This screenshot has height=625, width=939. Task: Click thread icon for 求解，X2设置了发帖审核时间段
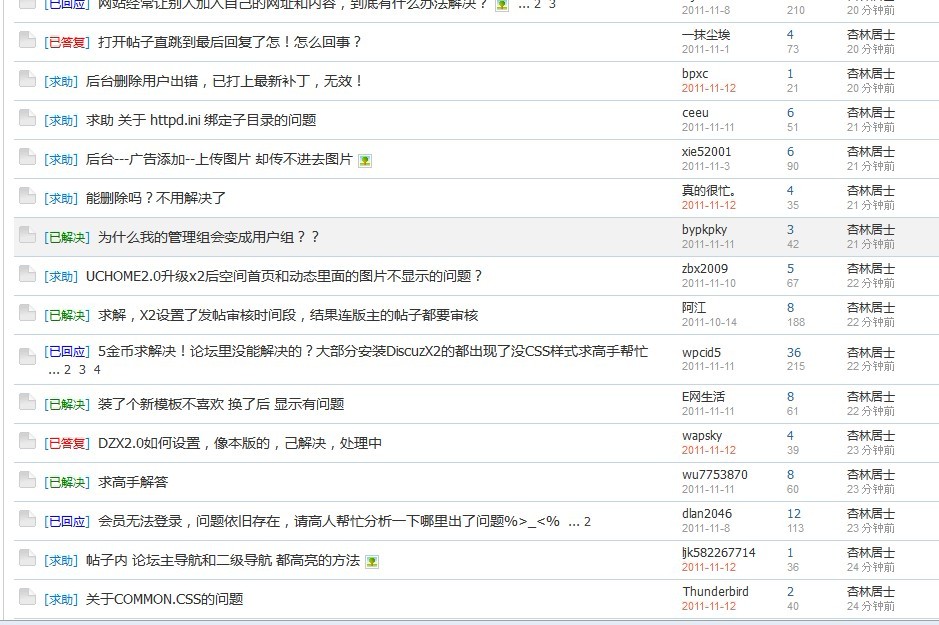click(x=28, y=312)
